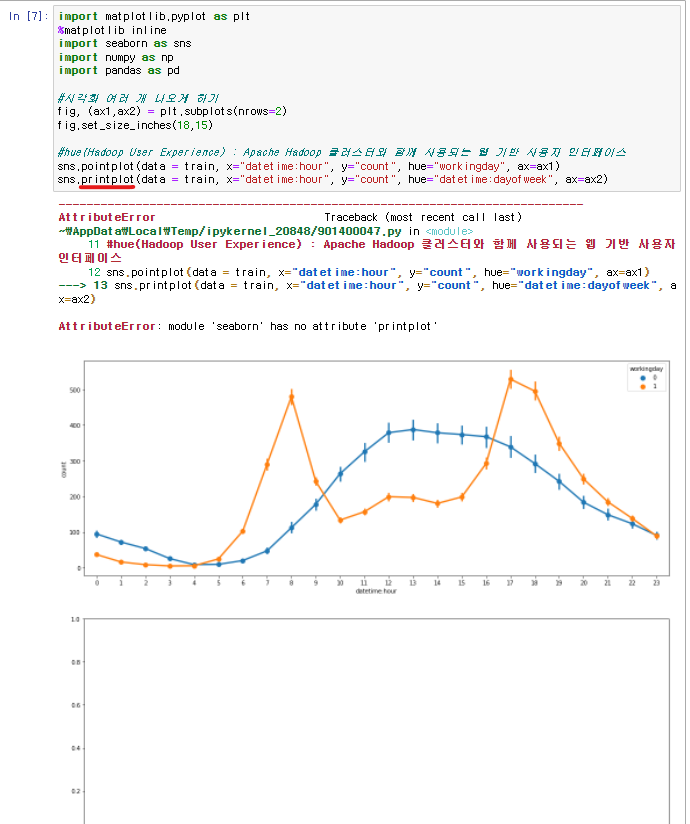The image size is (690, 824).
Task: Click the In [7] cell prompt label
Action: click(x=28, y=16)
